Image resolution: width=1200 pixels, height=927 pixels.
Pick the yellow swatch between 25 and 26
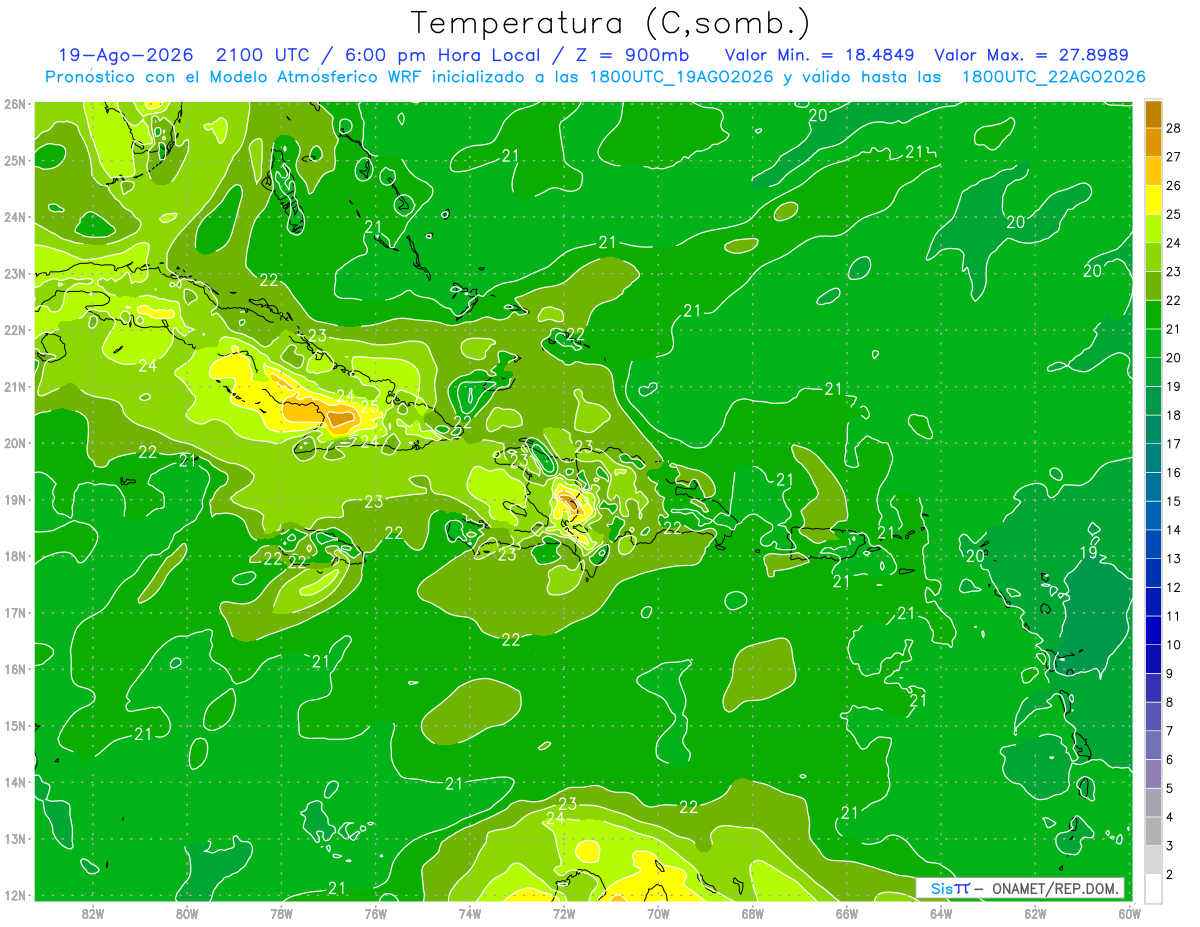1153,200
